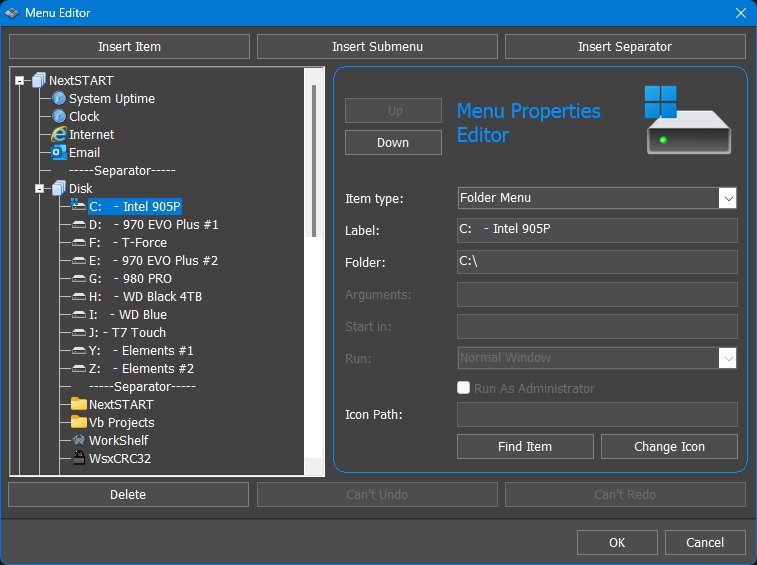Click the Disk submenu icon

tap(59, 188)
